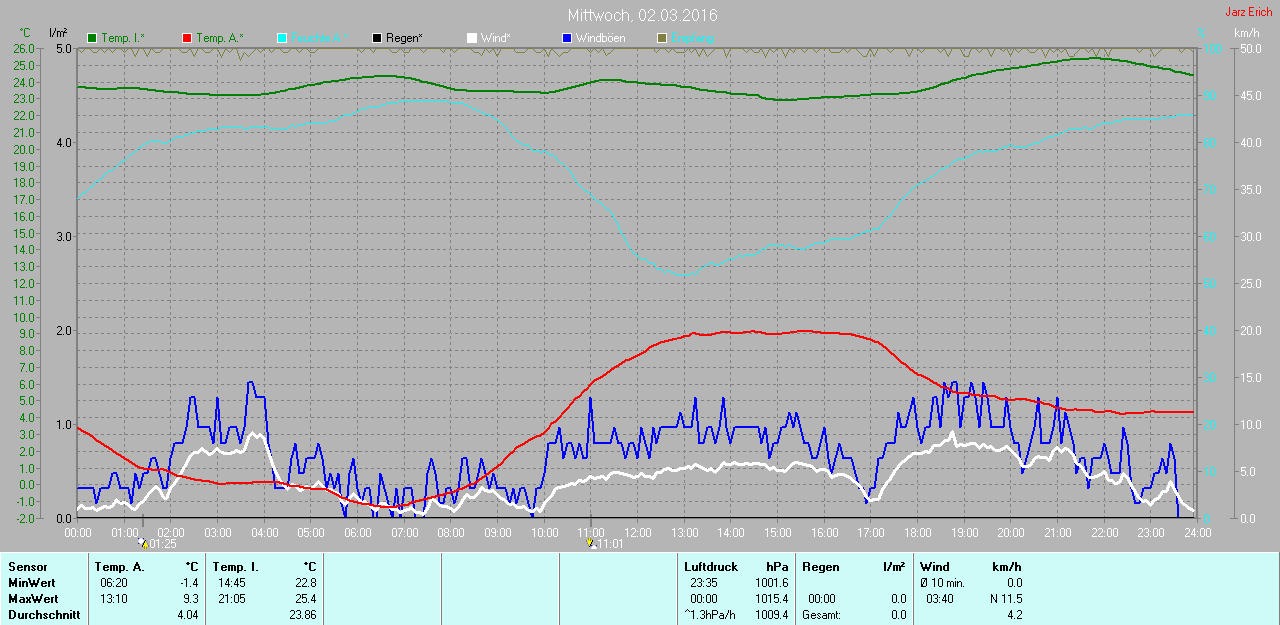Click the time '13:10' of outdoor maximum
Viewport: 1280px width, 625px height.
point(114,599)
